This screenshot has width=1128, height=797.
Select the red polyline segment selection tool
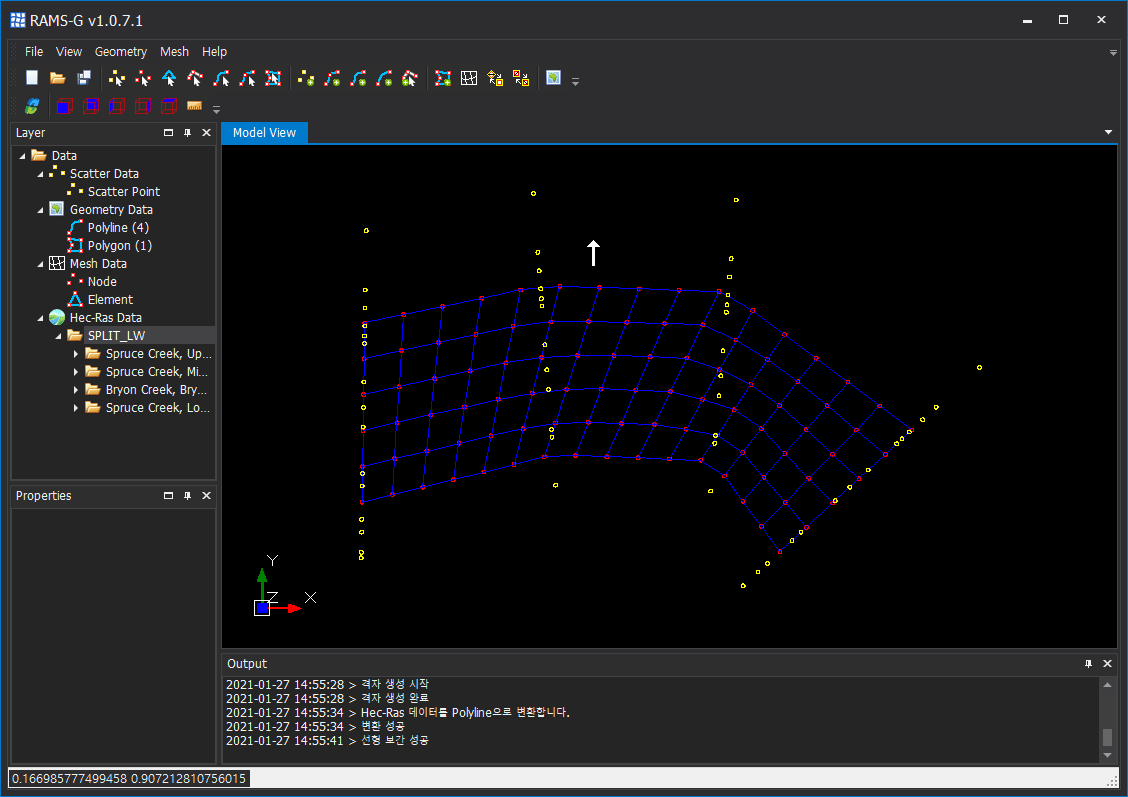click(x=247, y=78)
